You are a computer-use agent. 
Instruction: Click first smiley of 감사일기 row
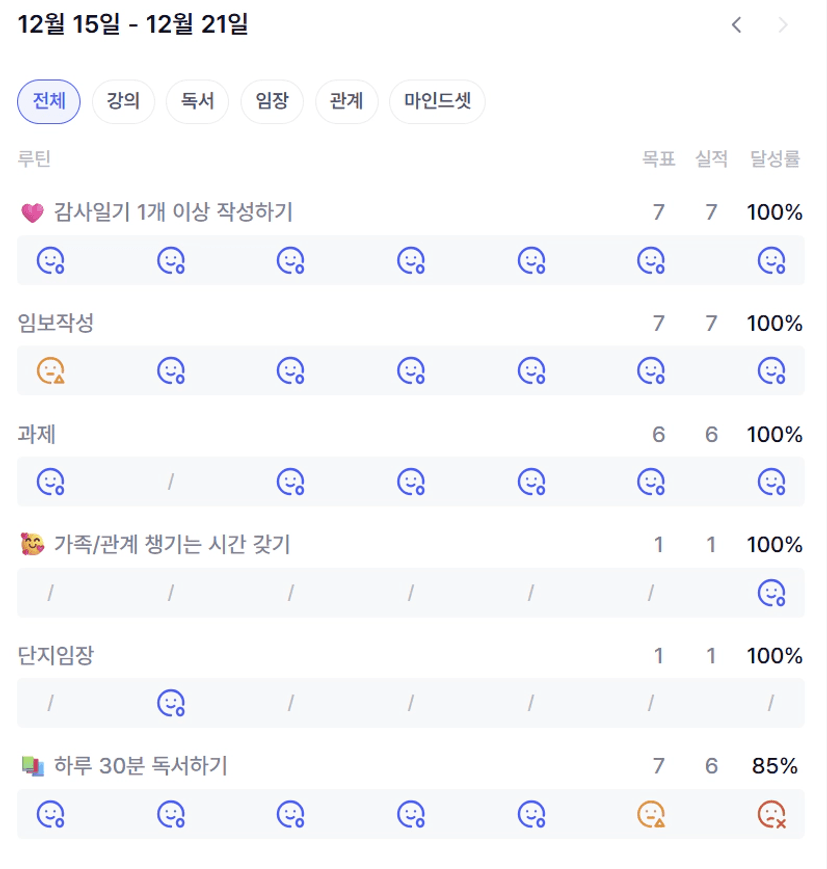[x=51, y=261]
